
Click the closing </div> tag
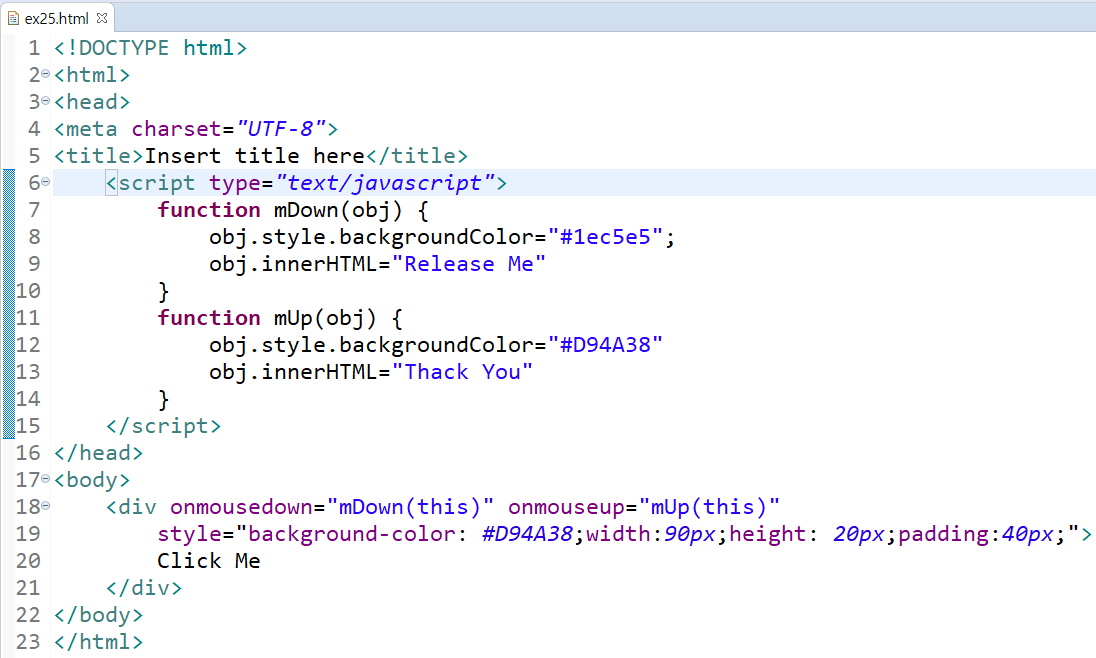coord(144,589)
